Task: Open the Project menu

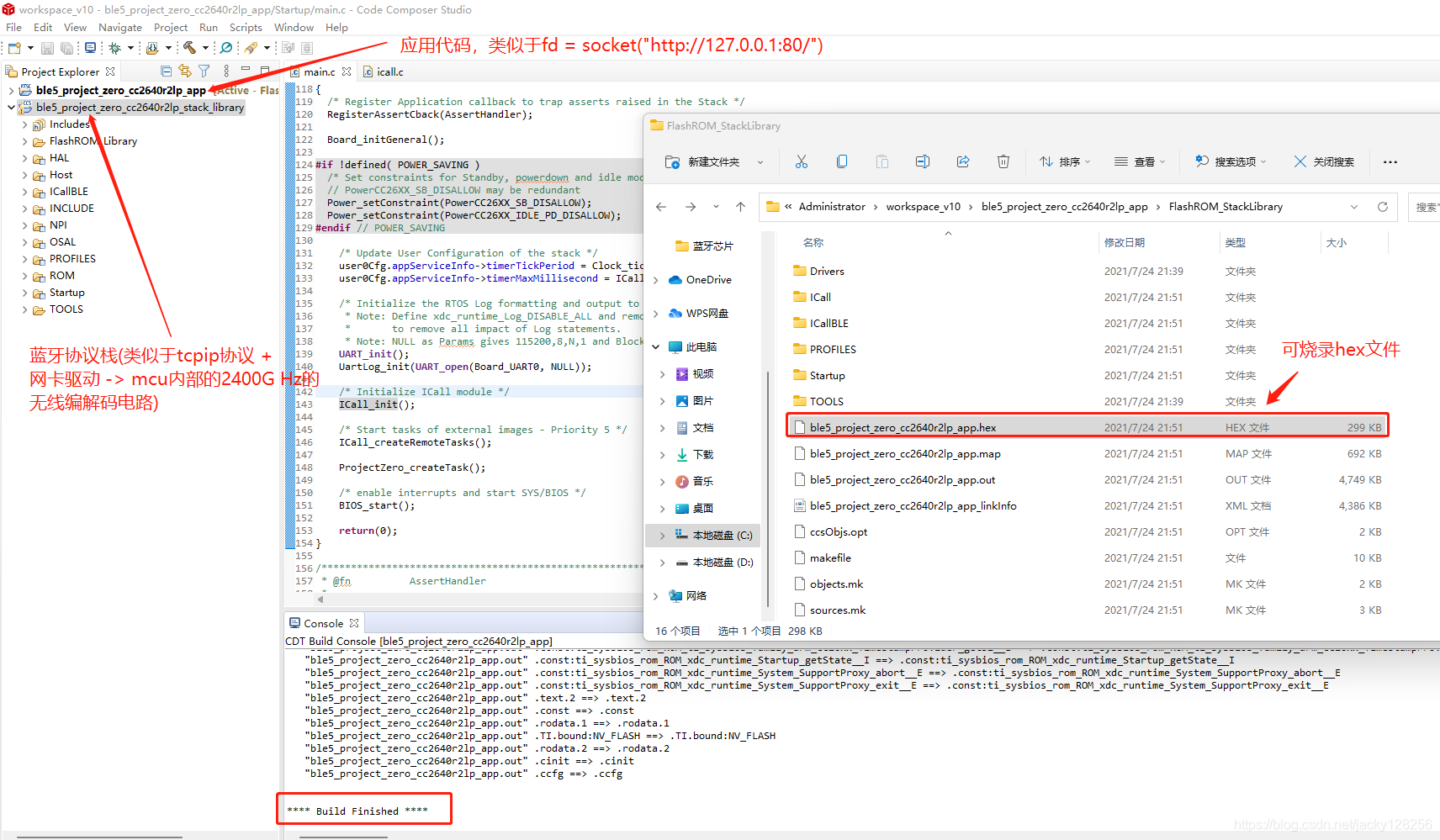Action: coord(171,28)
